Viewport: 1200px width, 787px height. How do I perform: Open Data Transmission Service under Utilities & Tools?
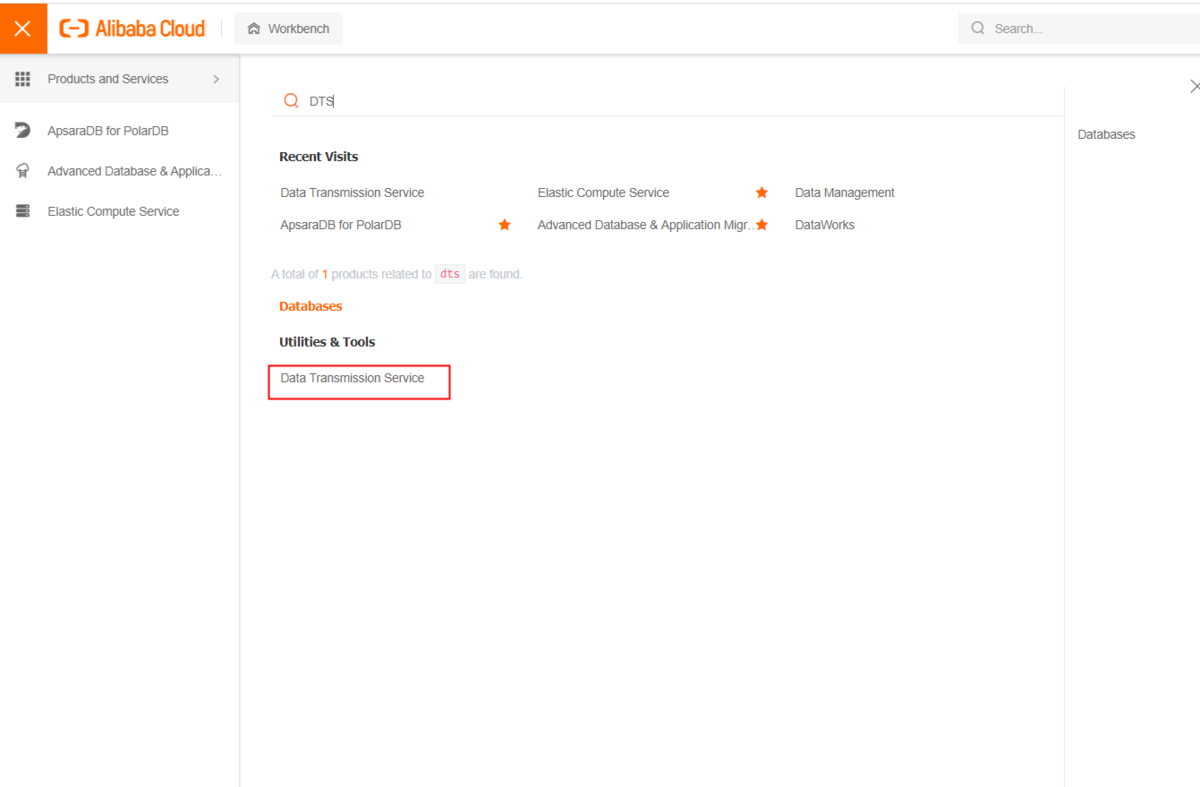[x=352, y=378]
